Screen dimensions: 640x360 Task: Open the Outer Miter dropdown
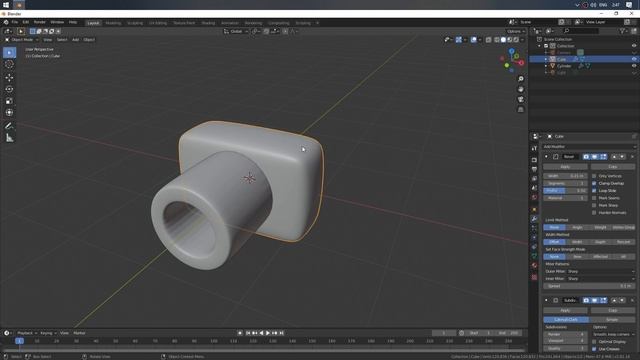(x=601, y=271)
